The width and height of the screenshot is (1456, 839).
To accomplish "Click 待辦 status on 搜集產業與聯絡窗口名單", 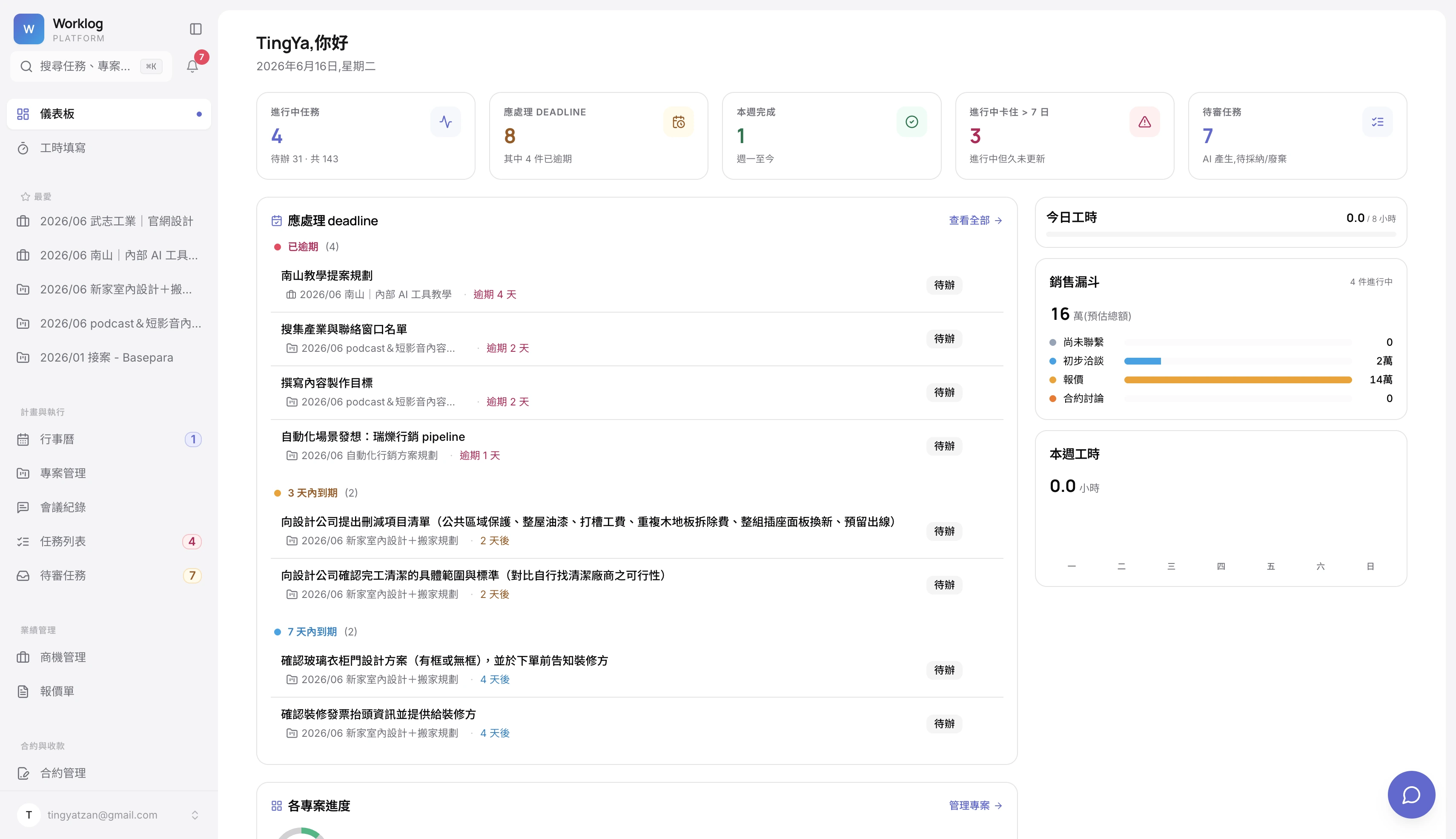I will tap(944, 339).
